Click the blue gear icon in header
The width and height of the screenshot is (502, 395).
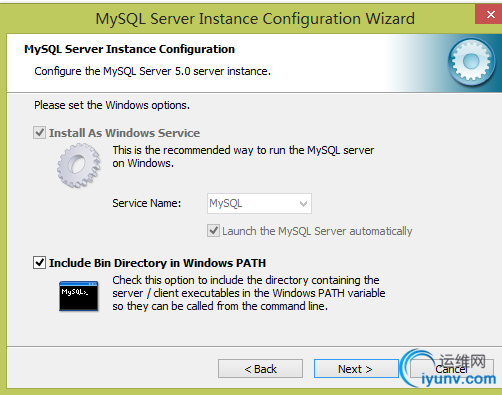click(x=471, y=62)
